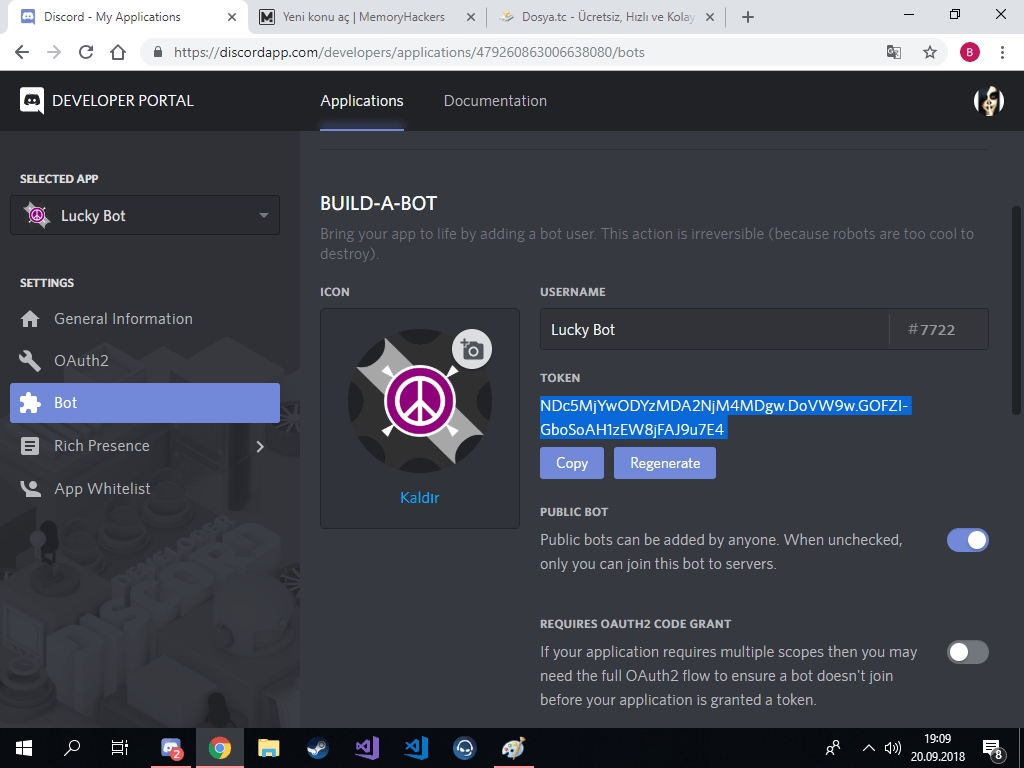Open Discord from the taskbar
Image resolution: width=1024 pixels, height=768 pixels.
coord(171,748)
